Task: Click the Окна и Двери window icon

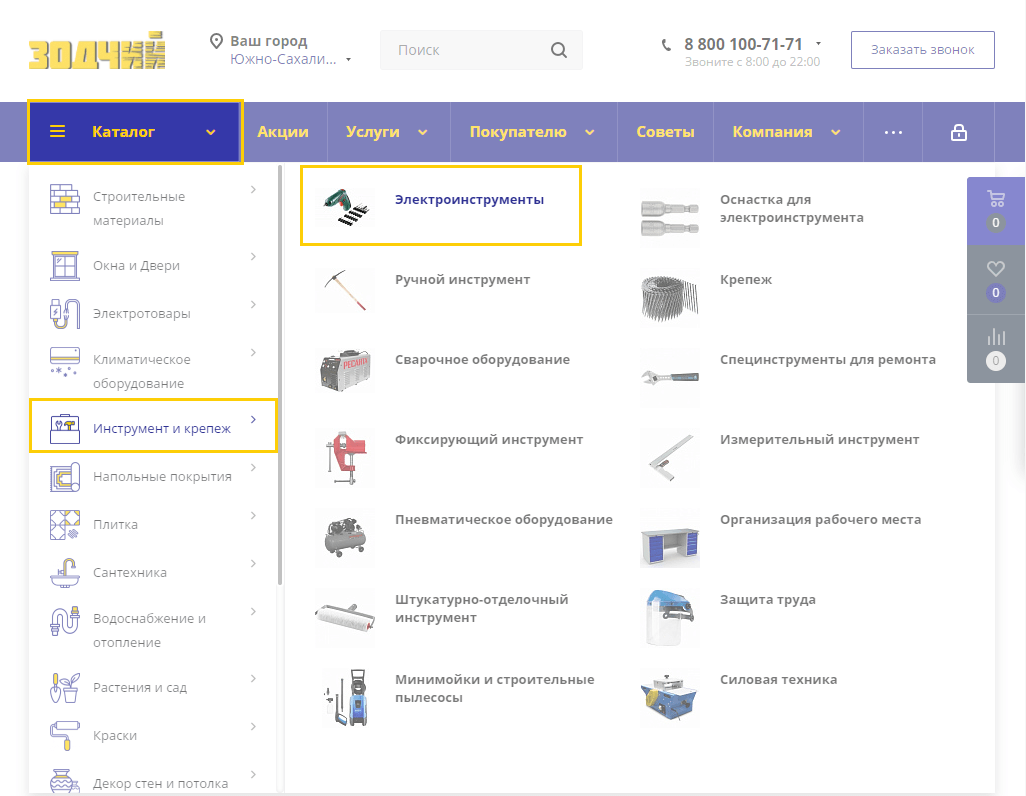Action: [64, 265]
